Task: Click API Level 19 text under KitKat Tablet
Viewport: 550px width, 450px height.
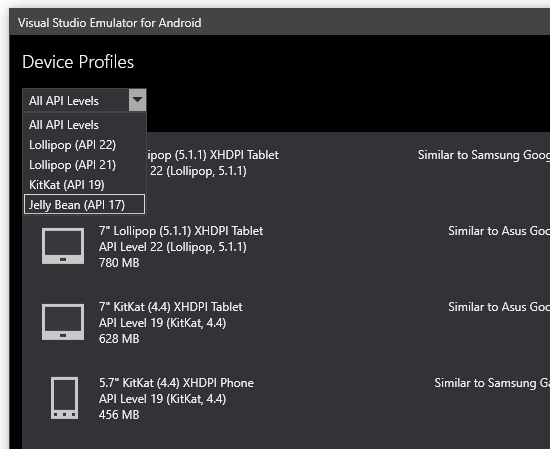Action: pyautogui.click(x=162, y=323)
